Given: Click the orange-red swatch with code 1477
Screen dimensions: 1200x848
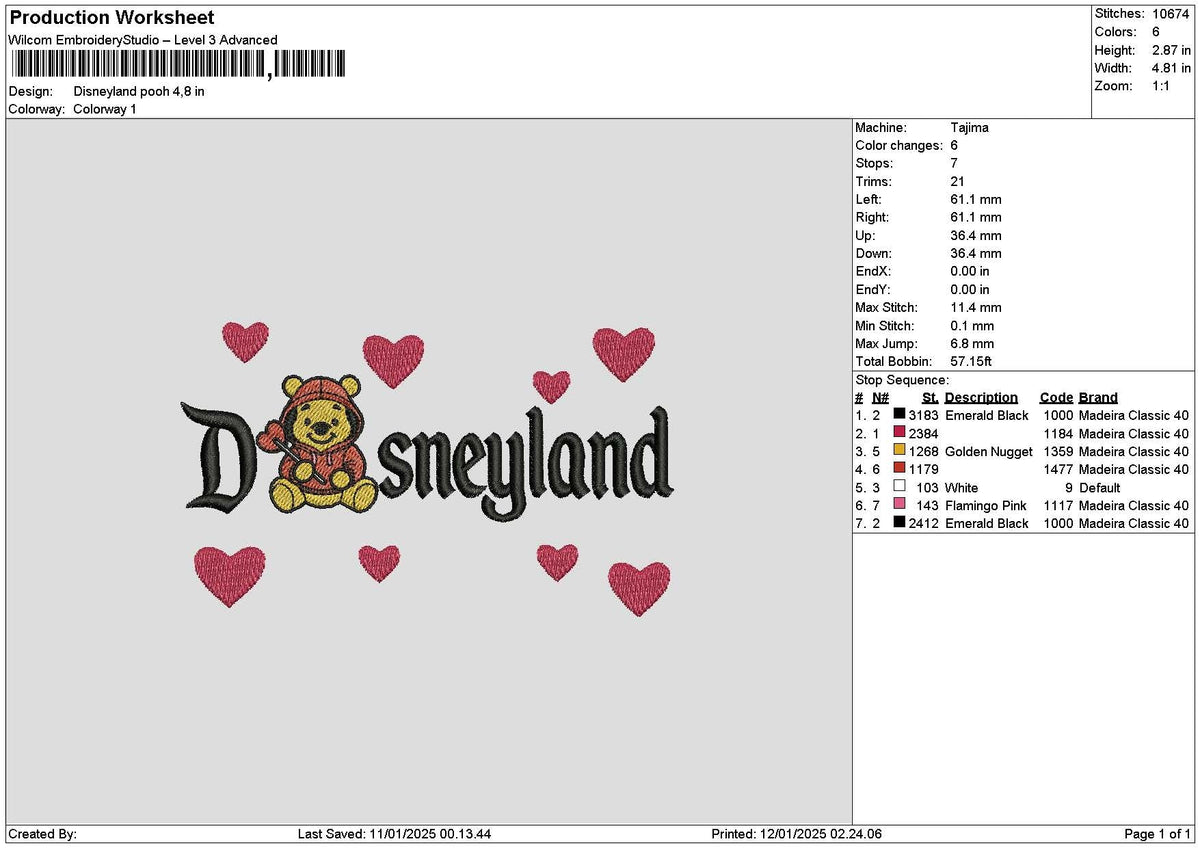Looking at the screenshot, I should pos(900,469).
